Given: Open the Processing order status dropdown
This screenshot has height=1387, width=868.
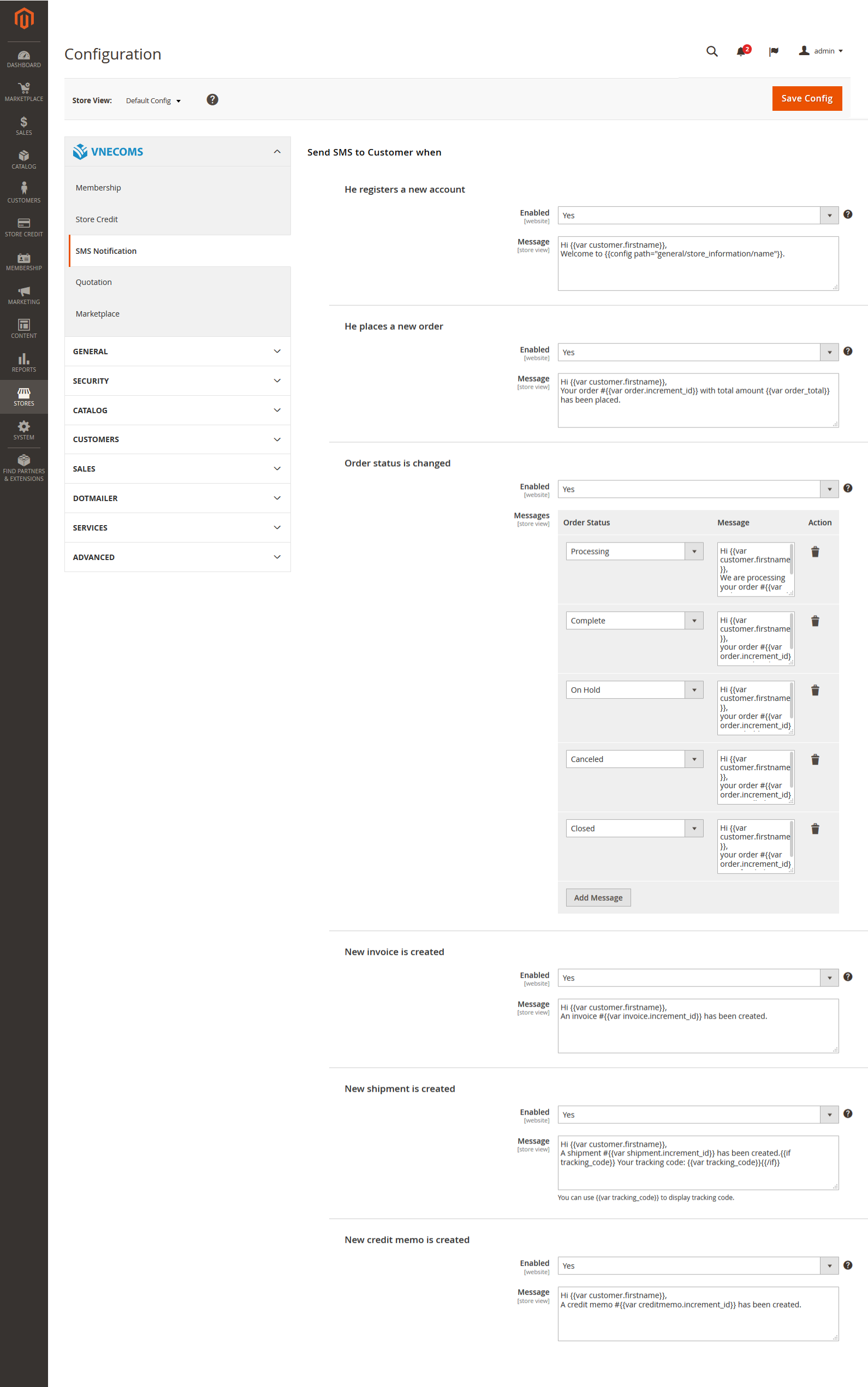Looking at the screenshot, I should point(634,551).
